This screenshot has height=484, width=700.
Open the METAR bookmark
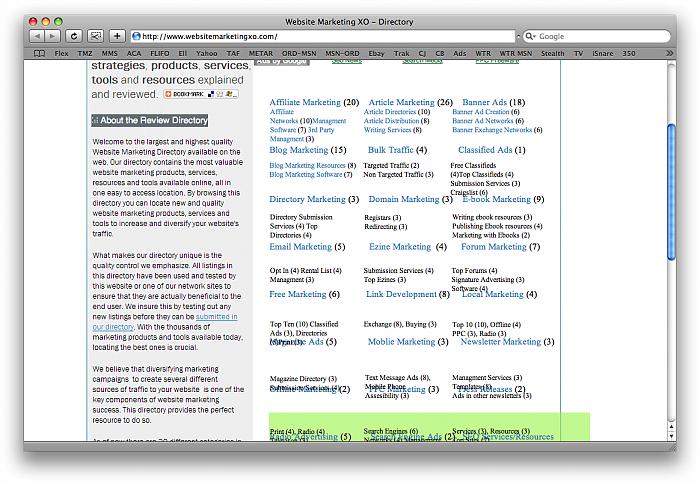[x=261, y=53]
